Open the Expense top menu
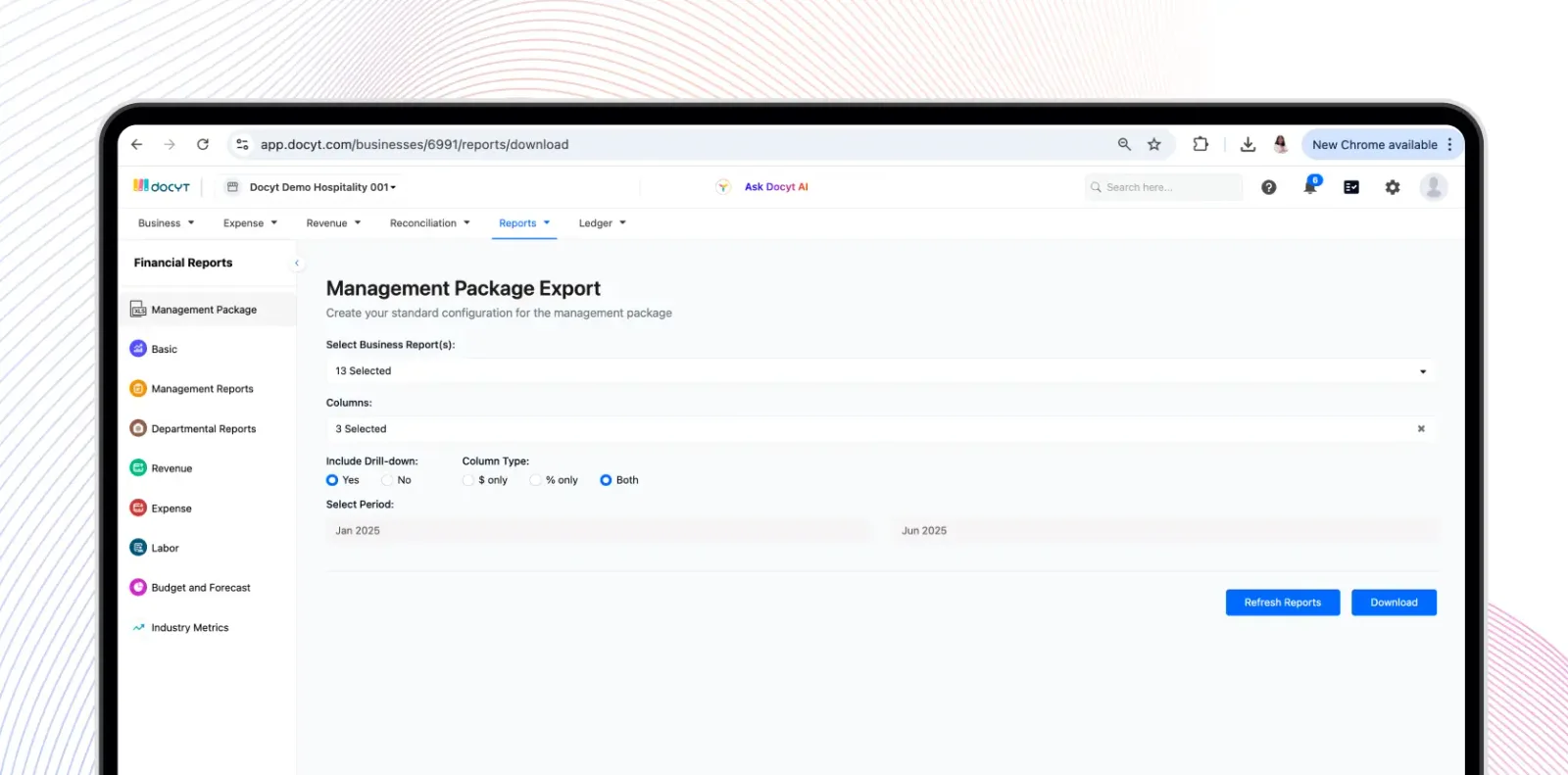The image size is (1568, 775). [x=250, y=223]
